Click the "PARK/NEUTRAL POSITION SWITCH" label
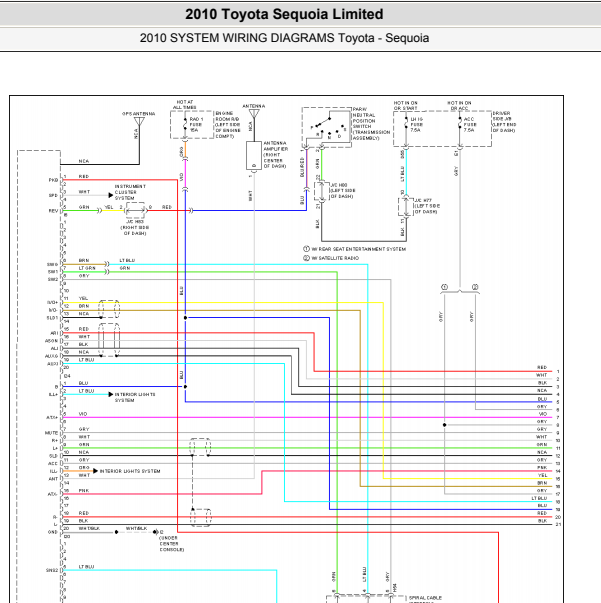601x603 pixels. click(371, 124)
